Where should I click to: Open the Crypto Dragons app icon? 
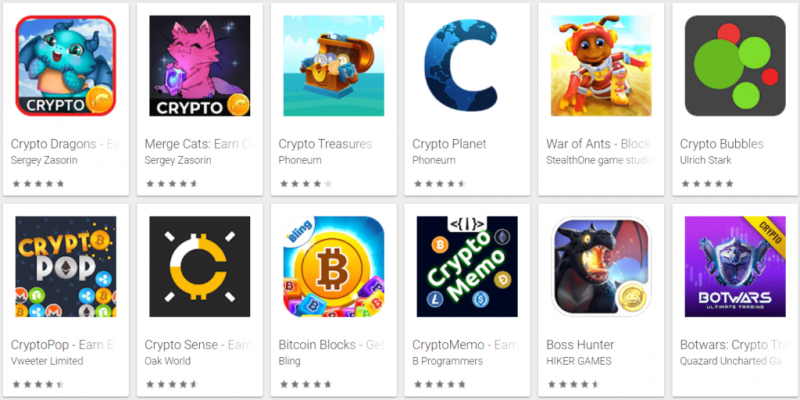coord(66,66)
